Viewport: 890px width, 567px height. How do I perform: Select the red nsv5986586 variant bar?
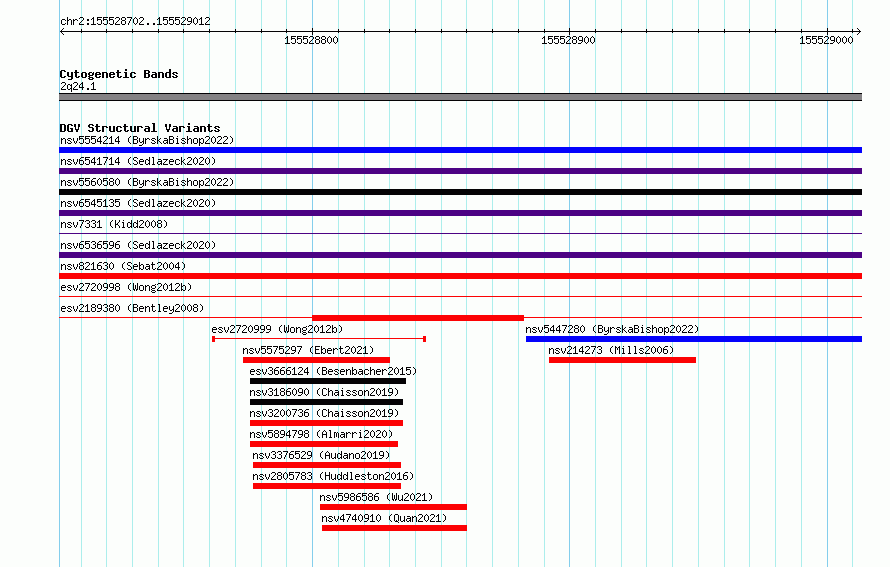pyautogui.click(x=393, y=507)
